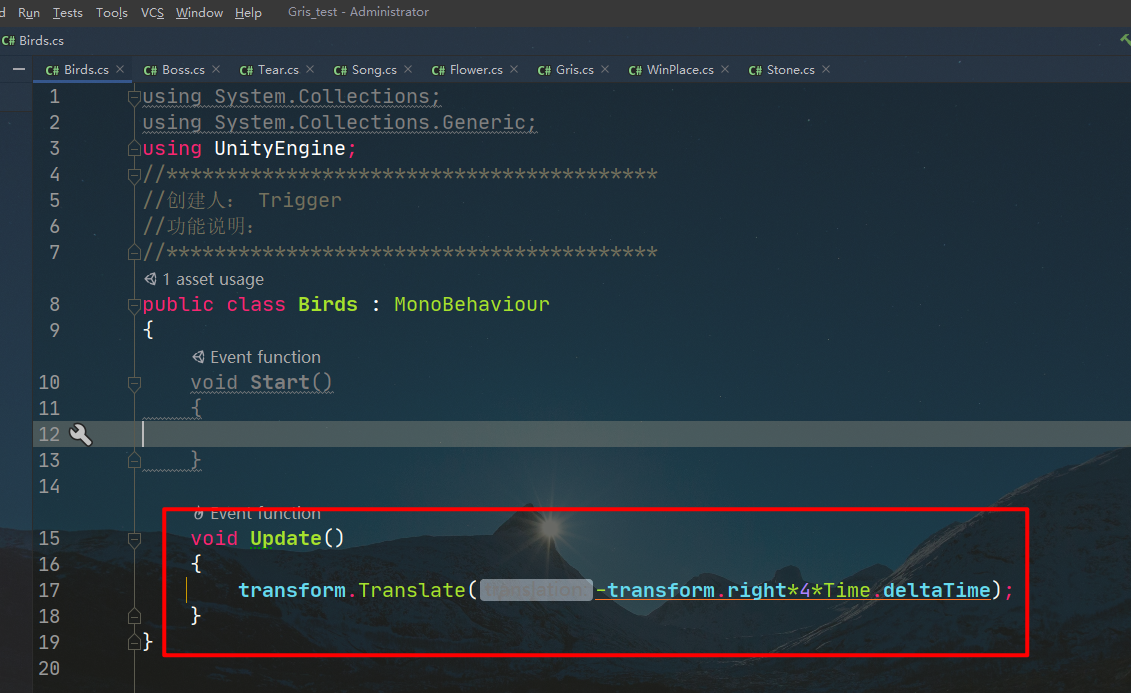Click 'deltaTime' on line 17
Image resolution: width=1131 pixels, height=693 pixels.
pyautogui.click(x=936, y=590)
